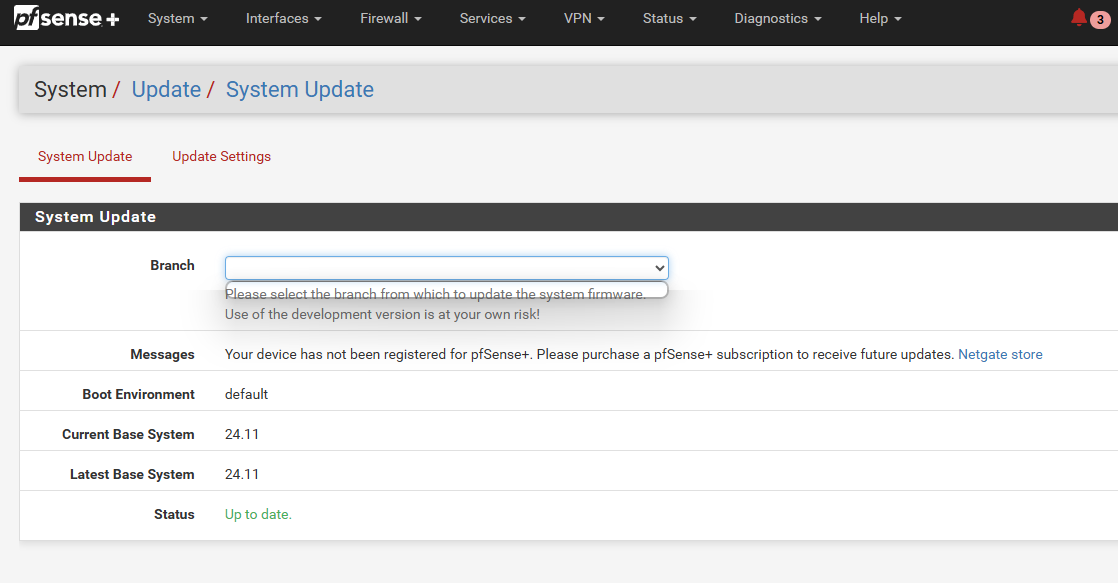The height and width of the screenshot is (583, 1118).
Task: Open the Status menu
Action: pos(670,19)
